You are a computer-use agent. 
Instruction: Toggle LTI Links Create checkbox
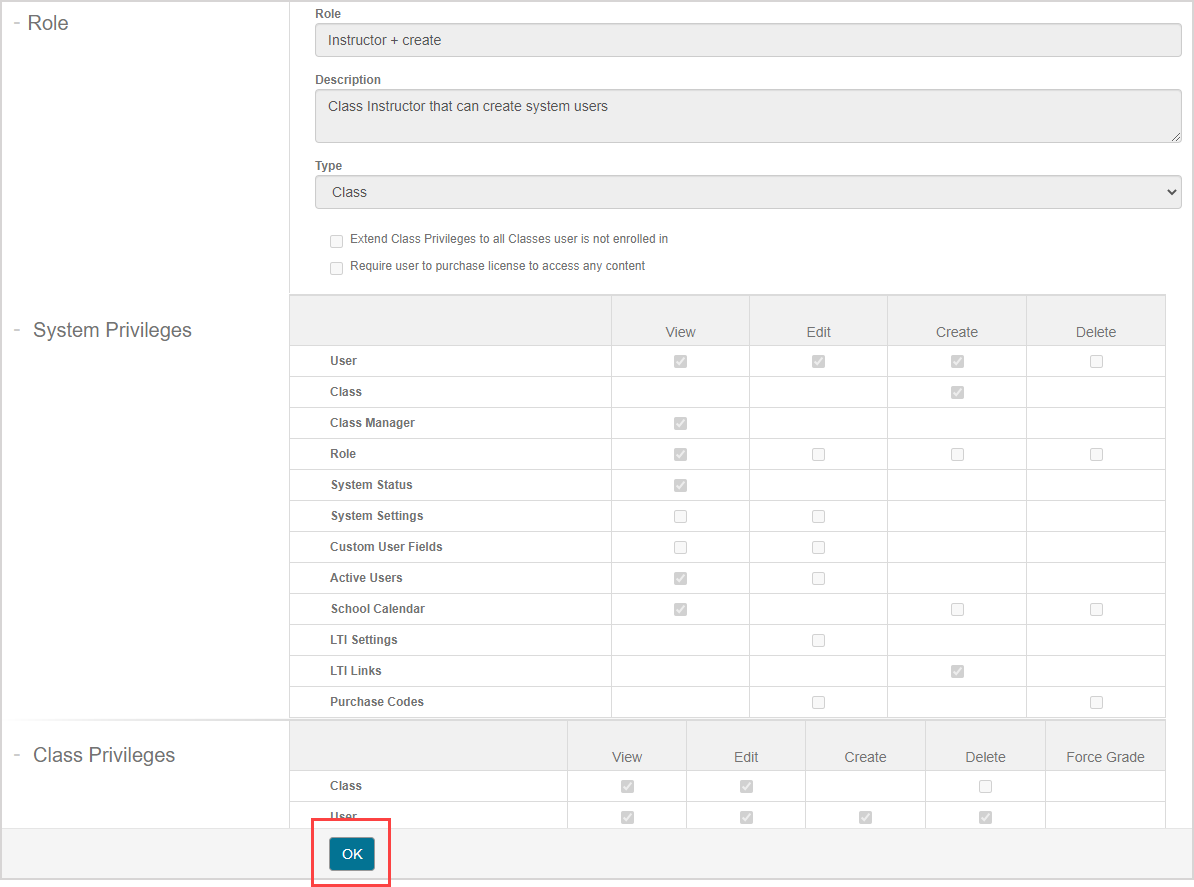coord(957,671)
